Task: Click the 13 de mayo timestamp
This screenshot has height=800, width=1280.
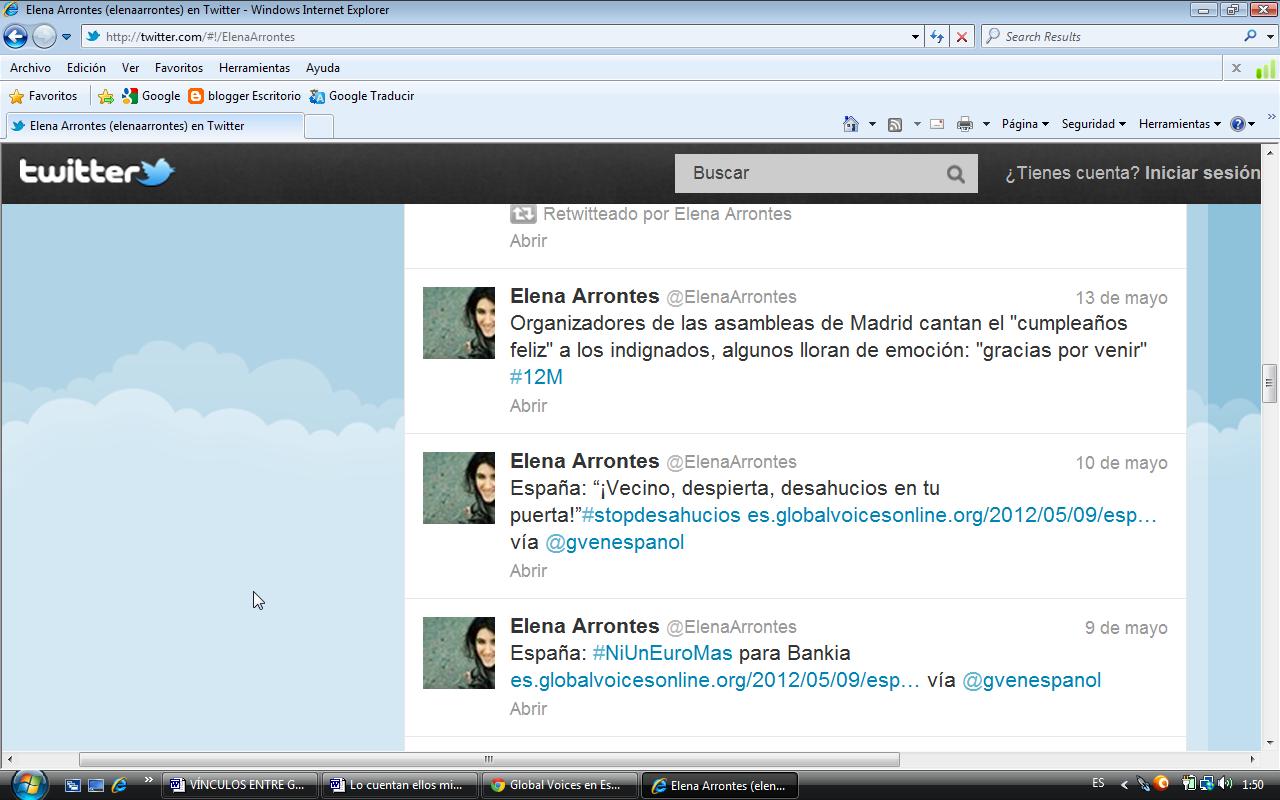Action: point(1121,298)
